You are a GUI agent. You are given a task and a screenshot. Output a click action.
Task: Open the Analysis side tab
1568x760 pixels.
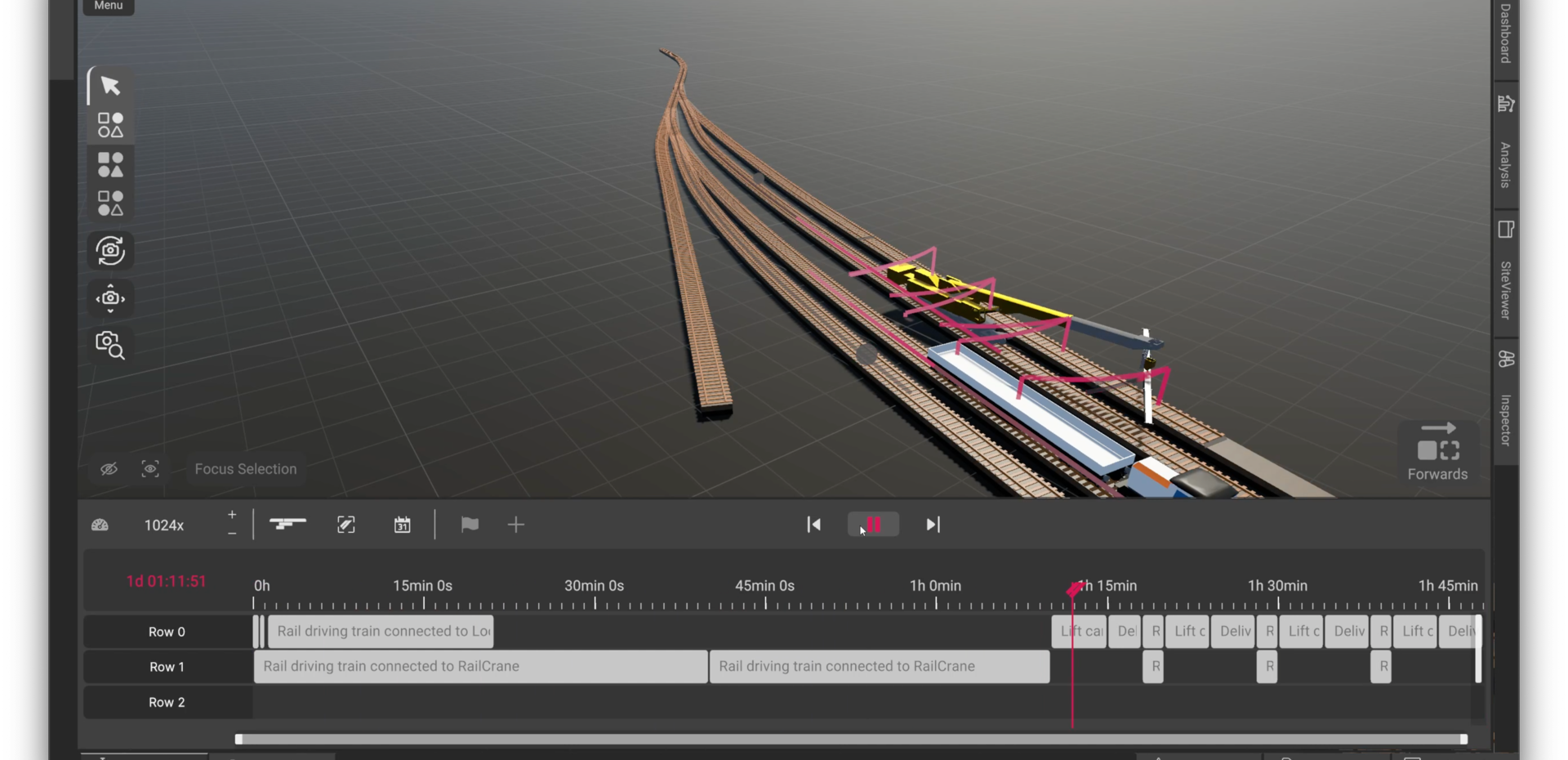(1506, 164)
